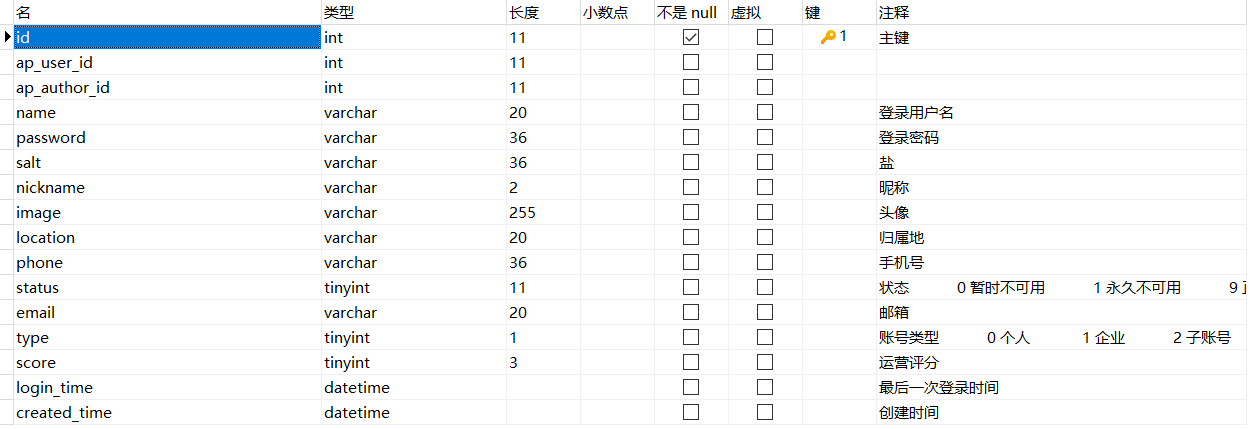This screenshot has height=429, width=1255.
Task: Click the 注释 column header
Action: (x=894, y=12)
